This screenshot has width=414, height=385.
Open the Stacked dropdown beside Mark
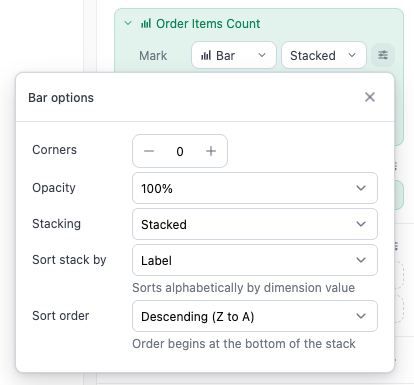(x=324, y=55)
